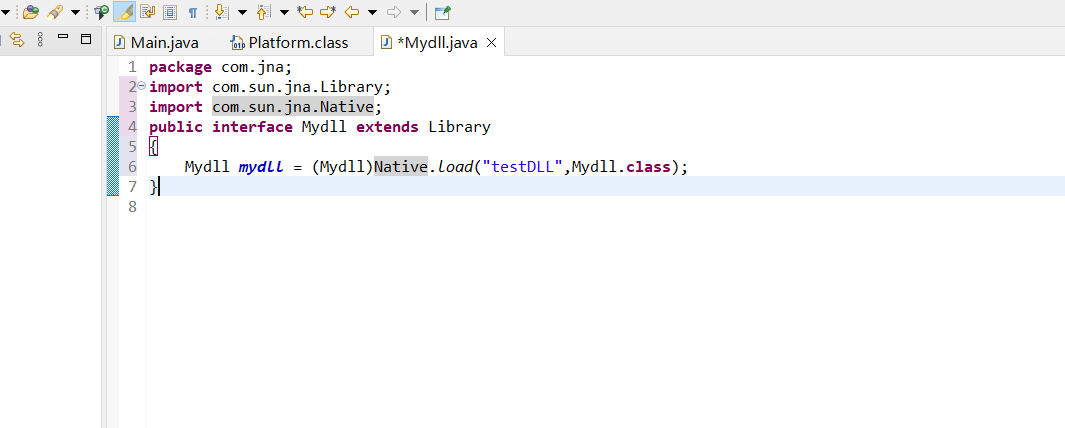Click the 'Library' type on line 4
The image size is (1065, 428).
coord(459,127)
